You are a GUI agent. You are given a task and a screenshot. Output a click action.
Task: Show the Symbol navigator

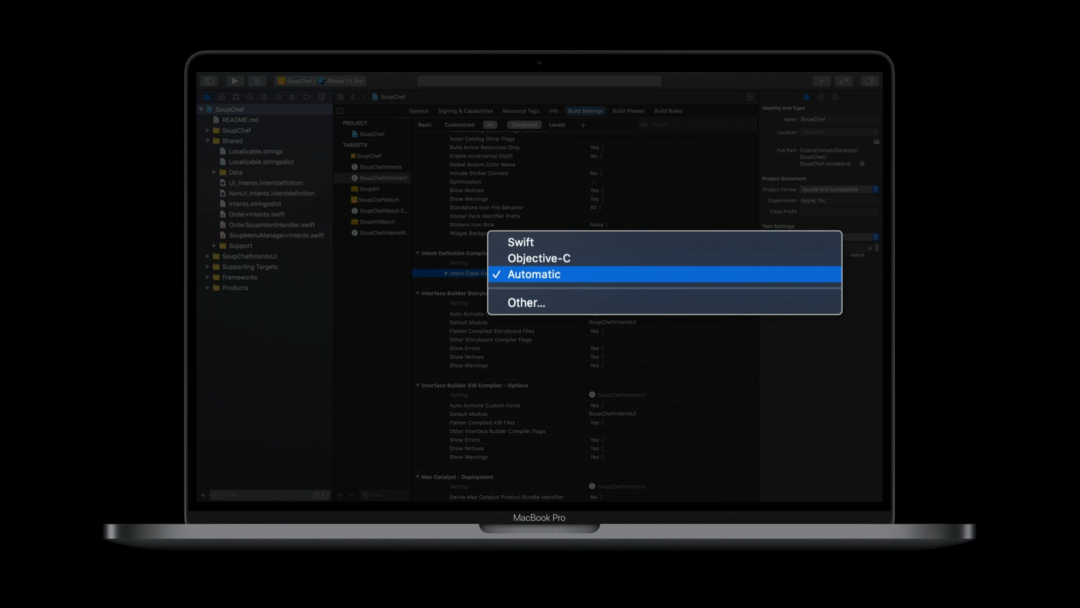pos(236,97)
